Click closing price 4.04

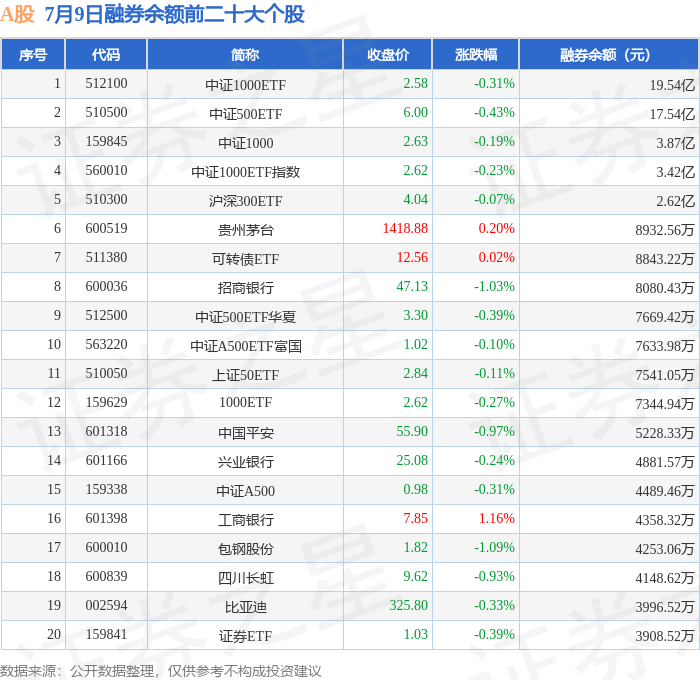pyautogui.click(x=415, y=199)
